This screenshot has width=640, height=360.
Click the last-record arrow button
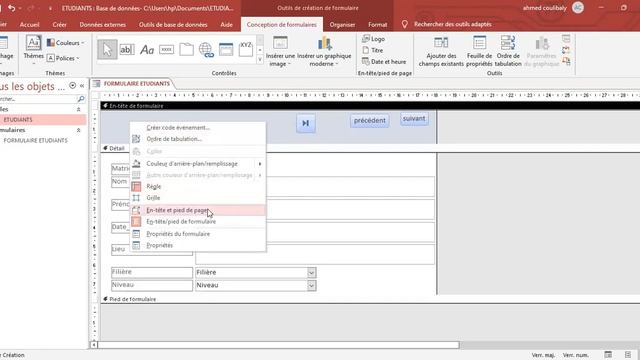pyautogui.click(x=305, y=123)
